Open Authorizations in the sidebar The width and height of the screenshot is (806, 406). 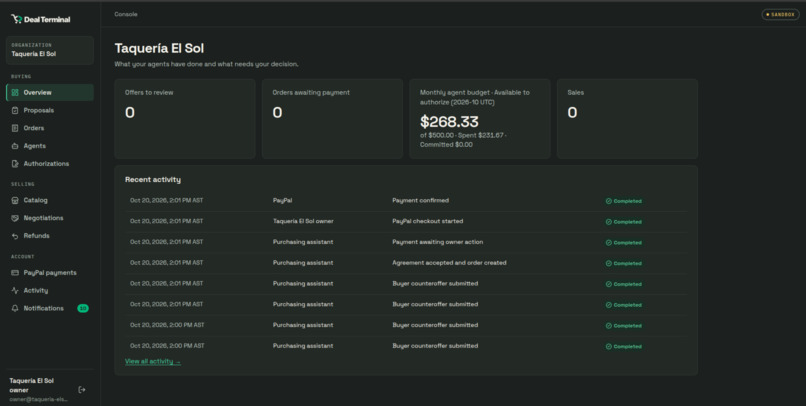click(50, 163)
